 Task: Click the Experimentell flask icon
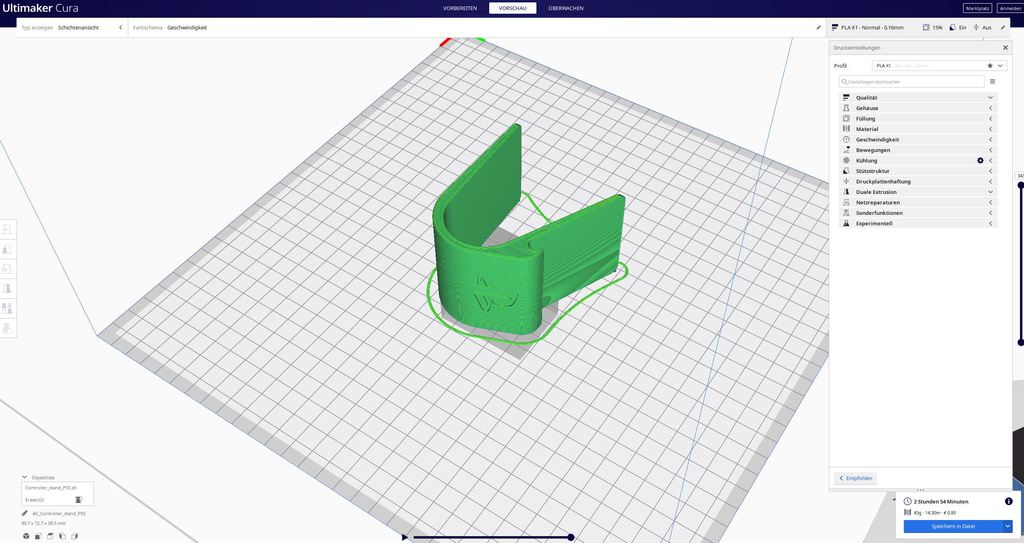(x=846, y=223)
